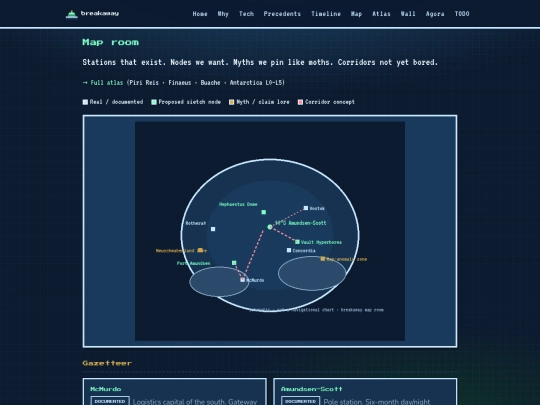Viewport: 540px width, 405px height.
Task: Select the Vault Hyperborea node marker
Action: tap(297, 242)
